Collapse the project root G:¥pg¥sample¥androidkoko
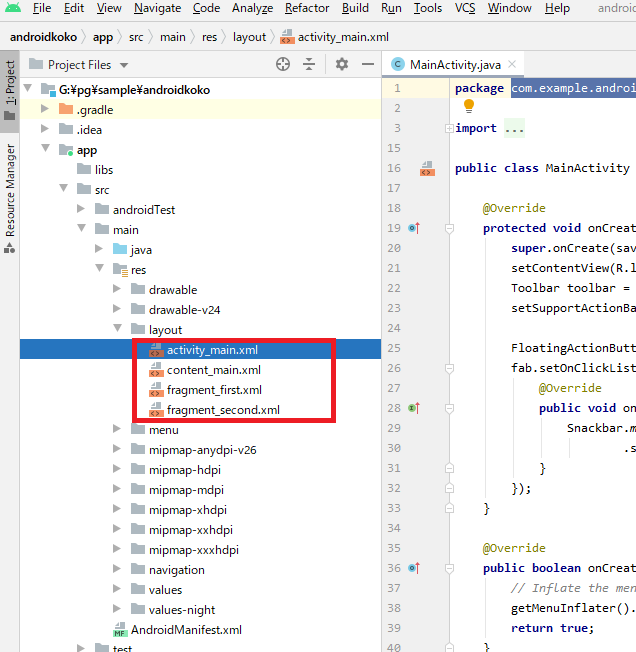 (28, 88)
